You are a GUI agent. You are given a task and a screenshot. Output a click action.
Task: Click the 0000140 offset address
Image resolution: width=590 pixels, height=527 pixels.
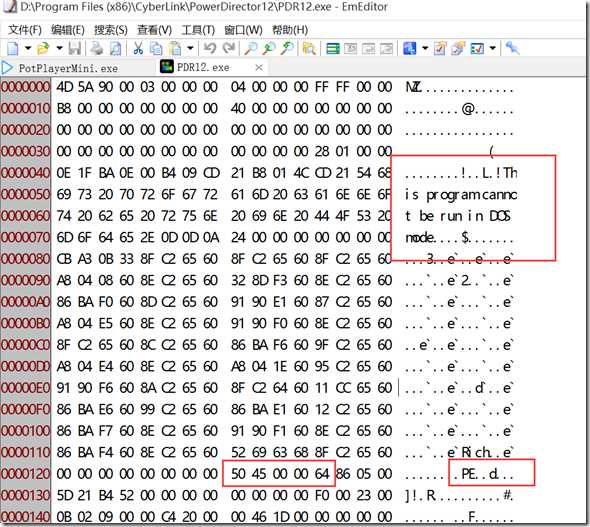[x=26, y=517]
